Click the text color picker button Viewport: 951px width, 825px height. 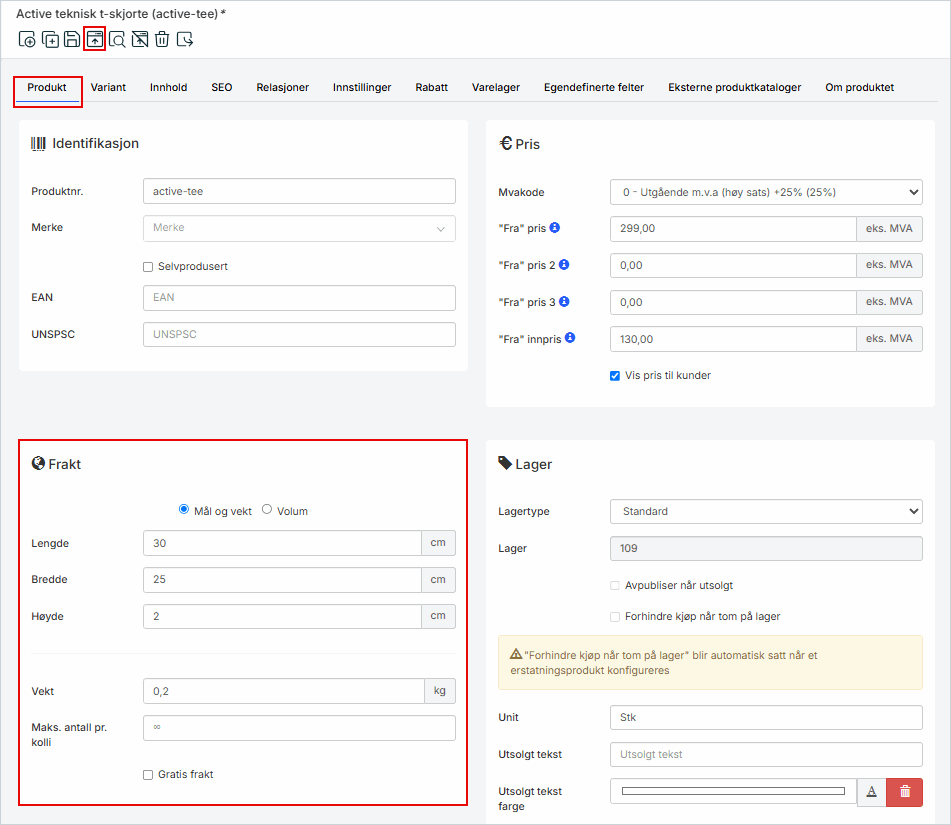871,792
